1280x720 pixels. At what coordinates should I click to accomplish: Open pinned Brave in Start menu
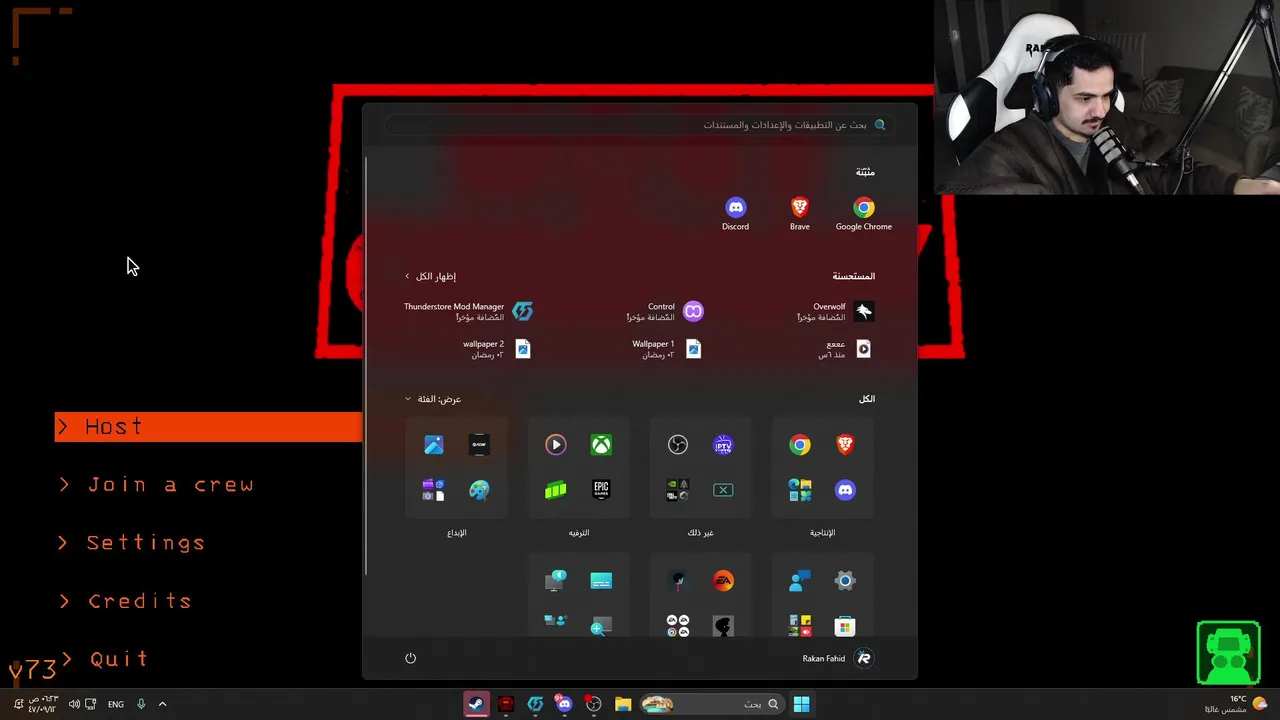click(x=799, y=213)
